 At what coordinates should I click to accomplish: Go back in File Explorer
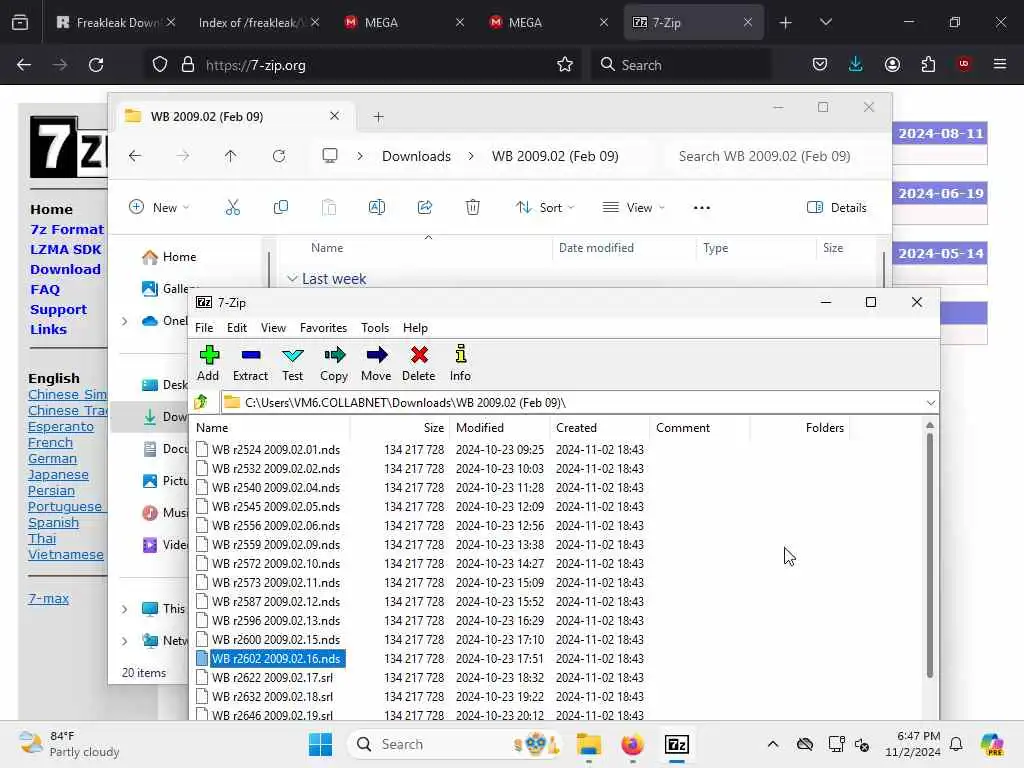pyautogui.click(x=135, y=156)
